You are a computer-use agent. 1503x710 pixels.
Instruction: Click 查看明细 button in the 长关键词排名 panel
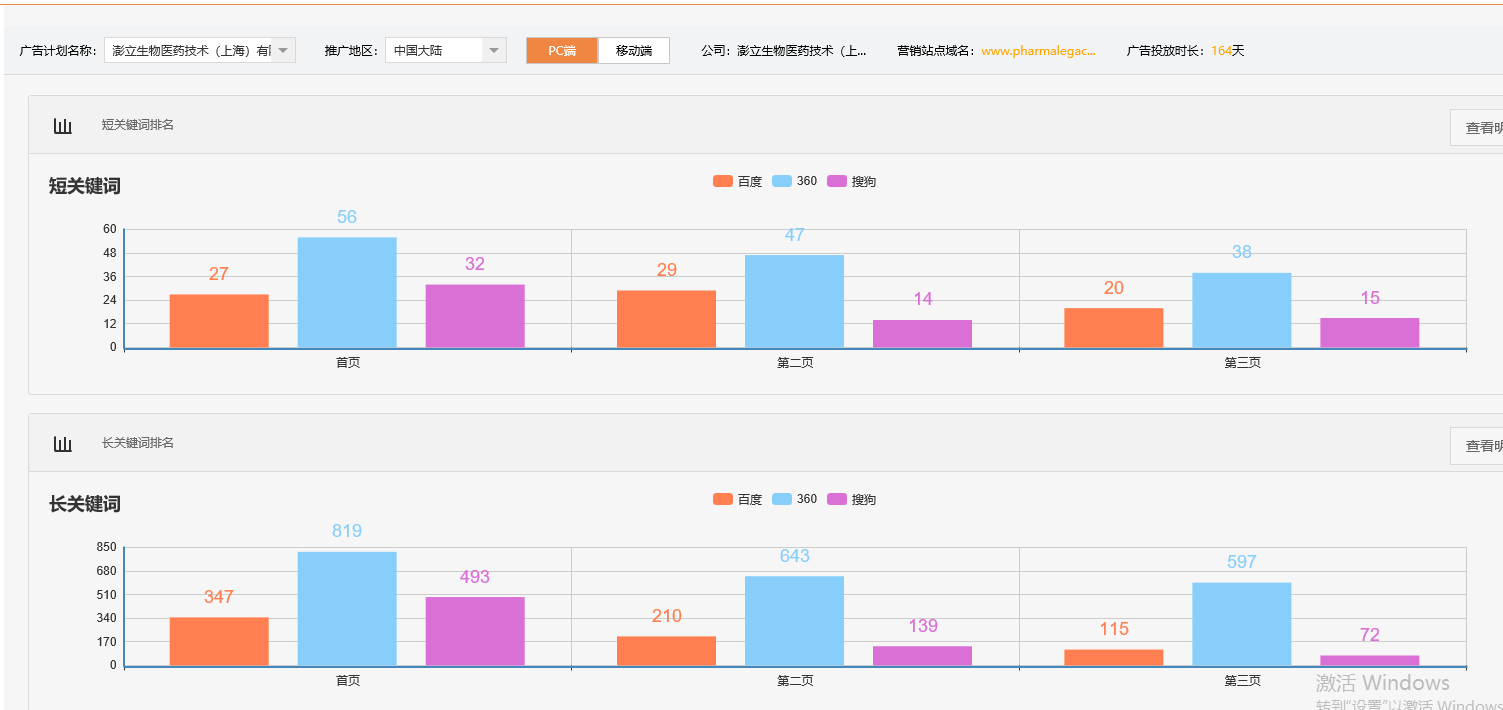coord(1478,446)
